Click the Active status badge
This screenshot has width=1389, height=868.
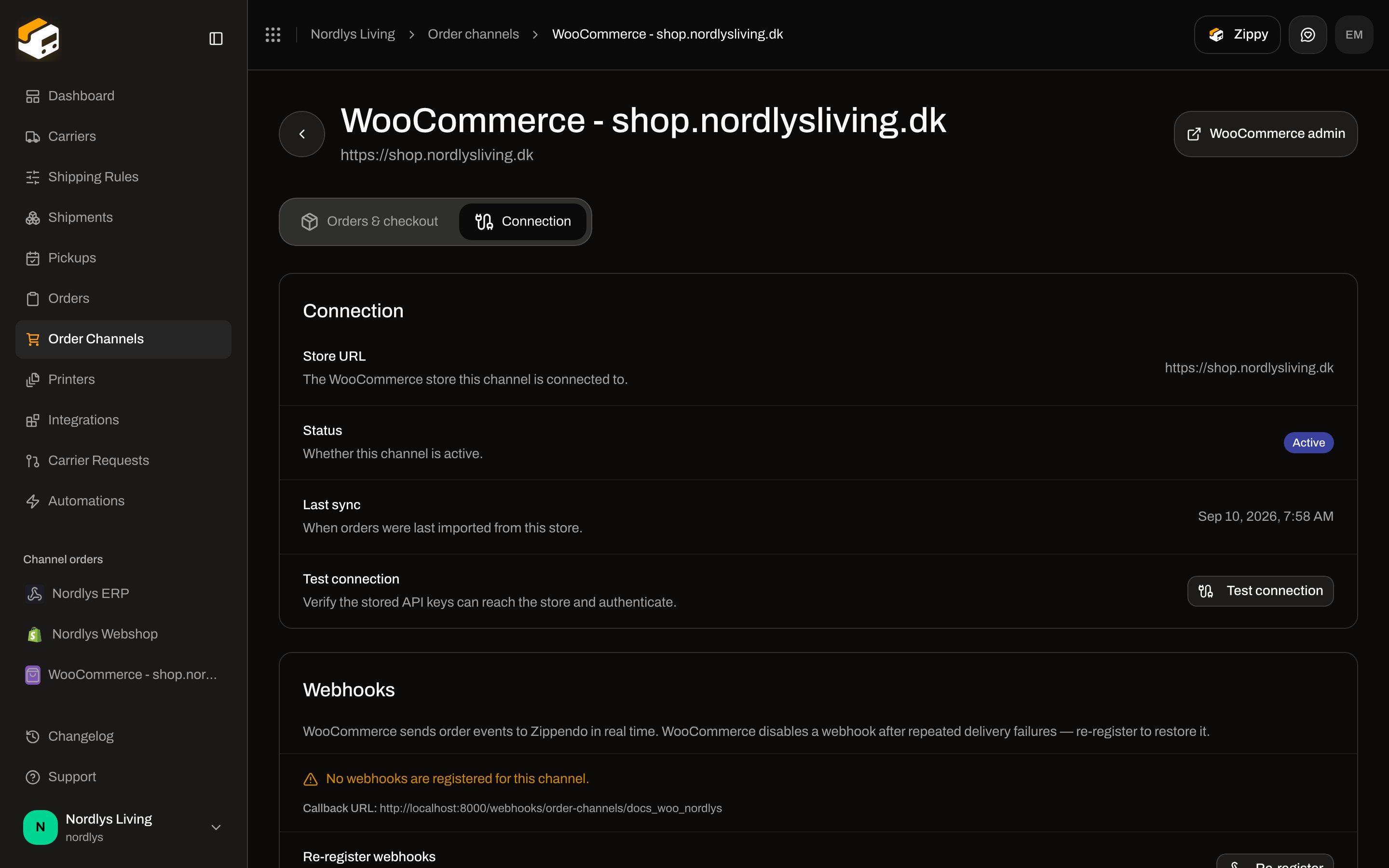(x=1308, y=443)
